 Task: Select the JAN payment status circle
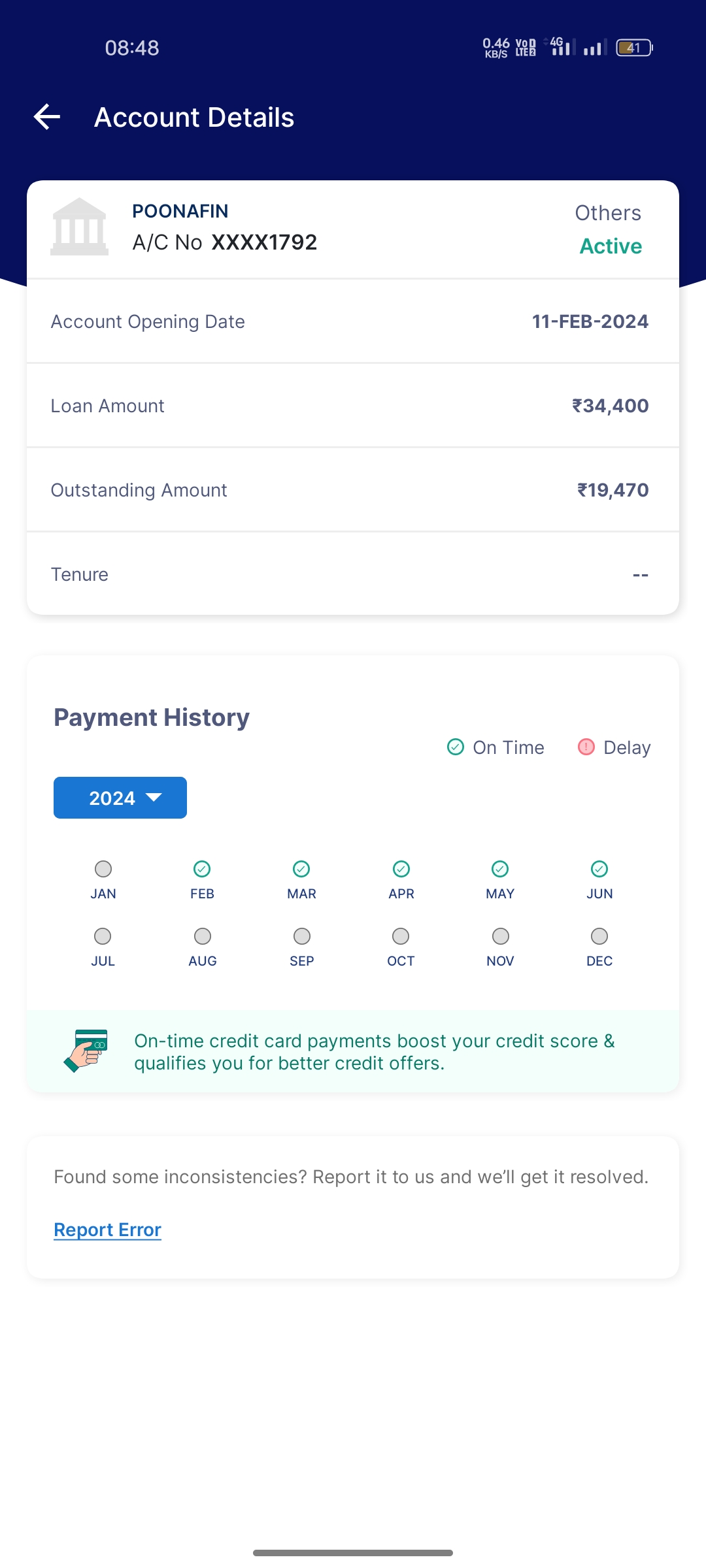click(x=103, y=869)
